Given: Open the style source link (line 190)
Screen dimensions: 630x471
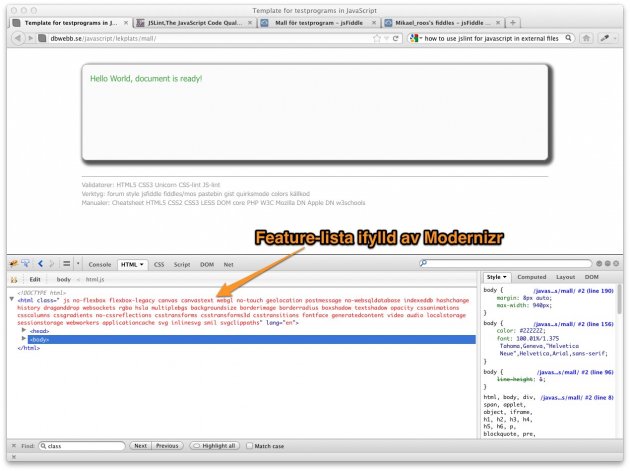Looking at the screenshot, I should point(573,291).
